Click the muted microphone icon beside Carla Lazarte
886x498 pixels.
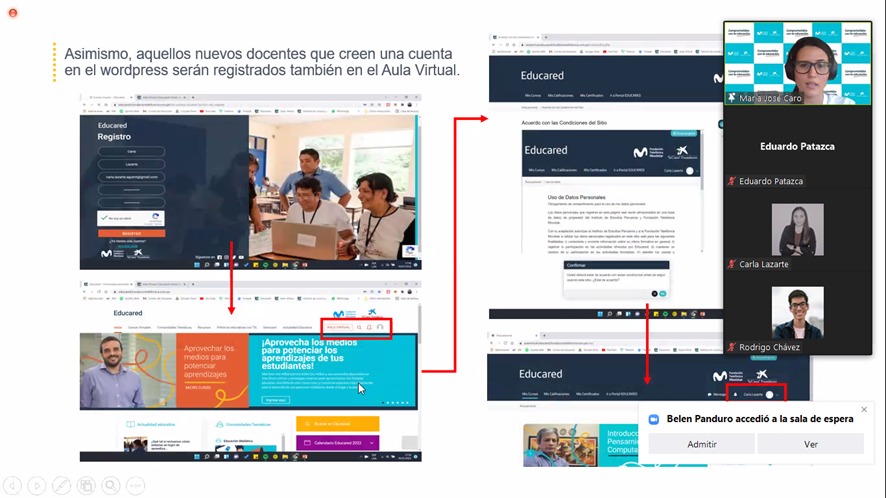[x=732, y=264]
